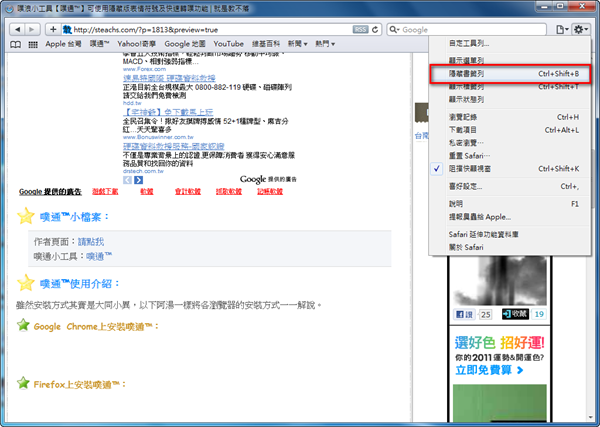Go back with the Back arrow
The width and height of the screenshot is (600, 427).
[x=17, y=29]
